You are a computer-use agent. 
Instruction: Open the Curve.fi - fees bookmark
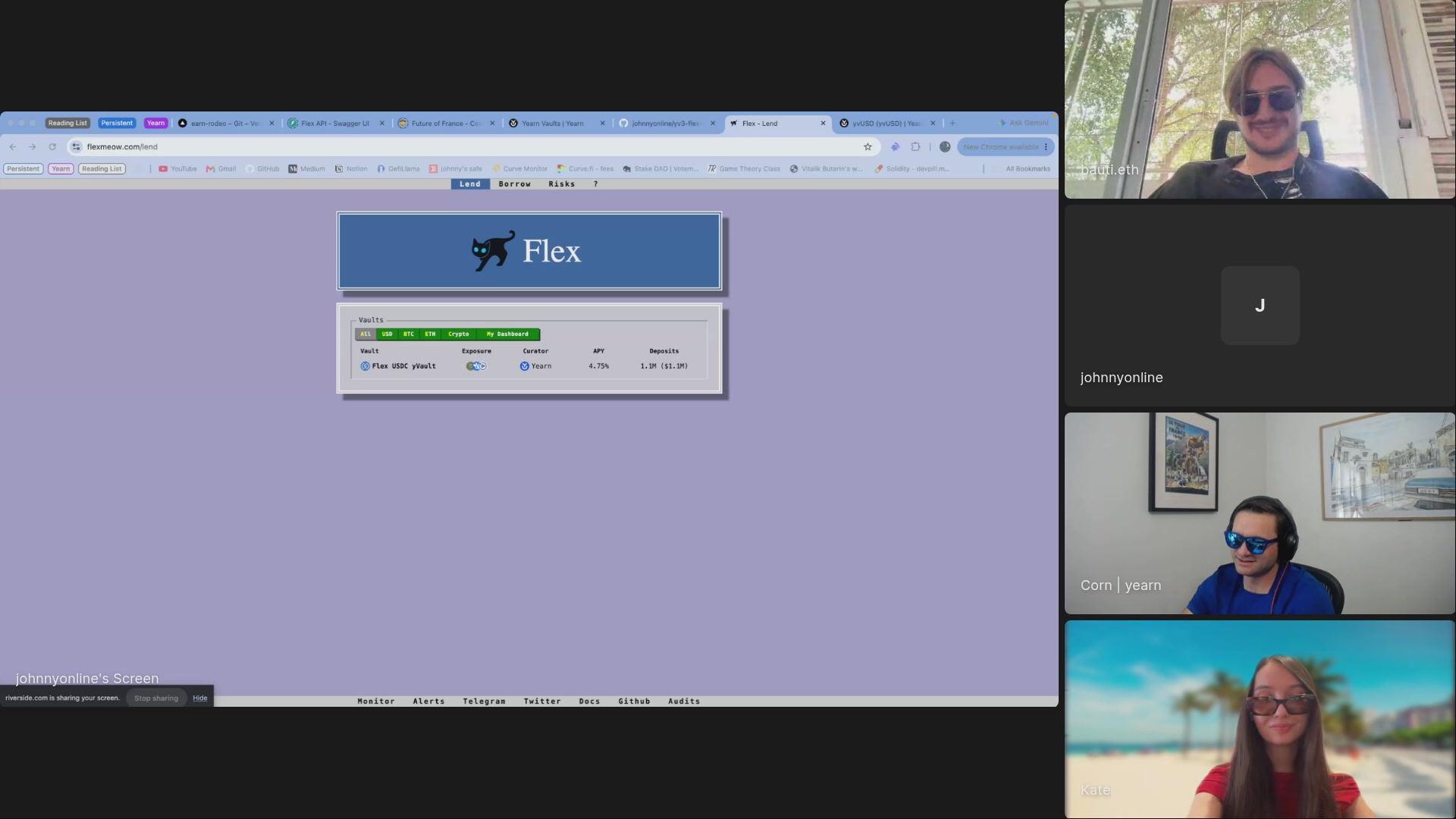[585, 169]
